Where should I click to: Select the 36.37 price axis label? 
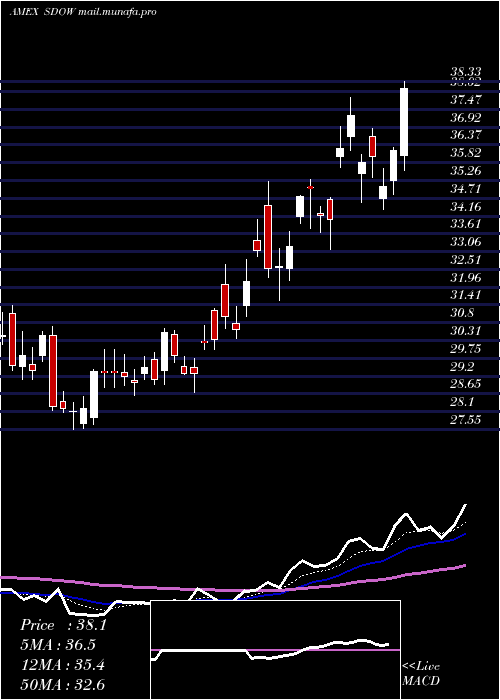[466, 135]
